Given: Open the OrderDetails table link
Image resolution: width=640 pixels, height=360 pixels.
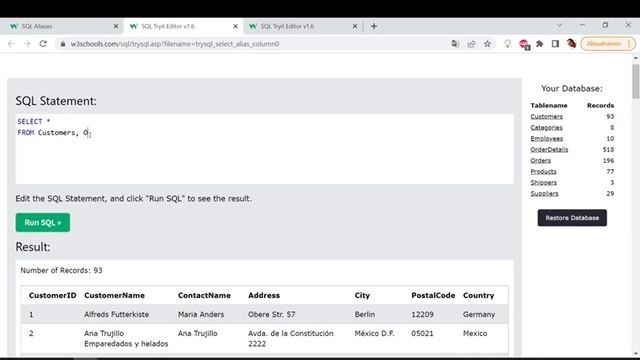Looking at the screenshot, I should pyautogui.click(x=549, y=150).
